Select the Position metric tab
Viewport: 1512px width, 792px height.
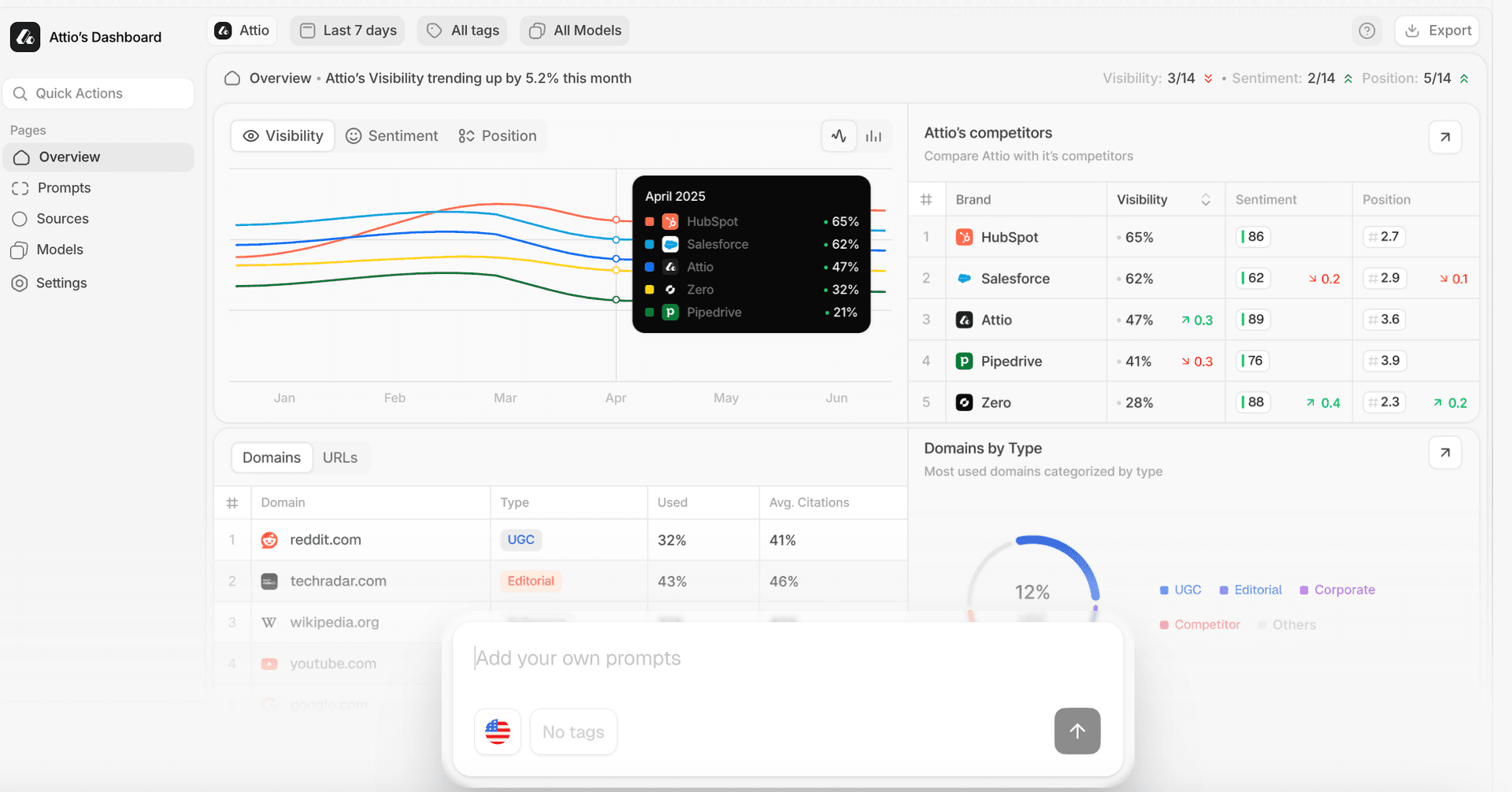point(498,136)
